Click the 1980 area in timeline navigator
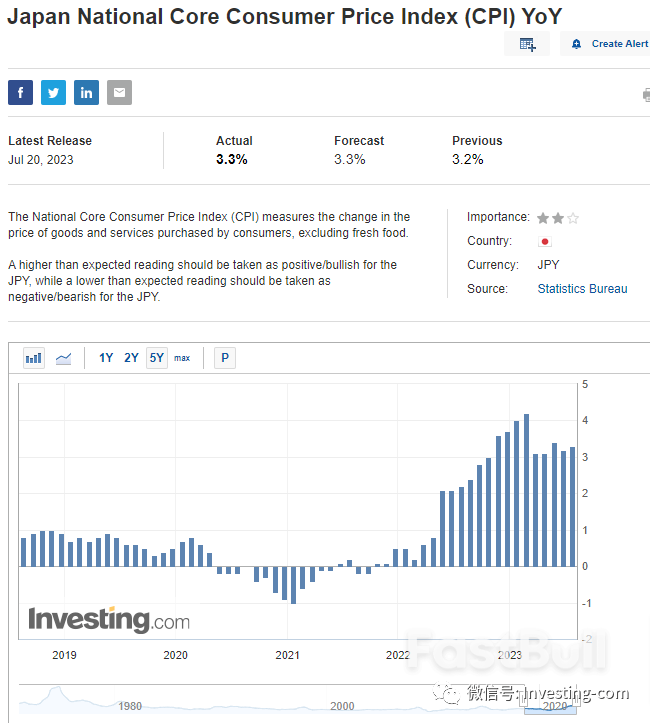 pos(130,705)
